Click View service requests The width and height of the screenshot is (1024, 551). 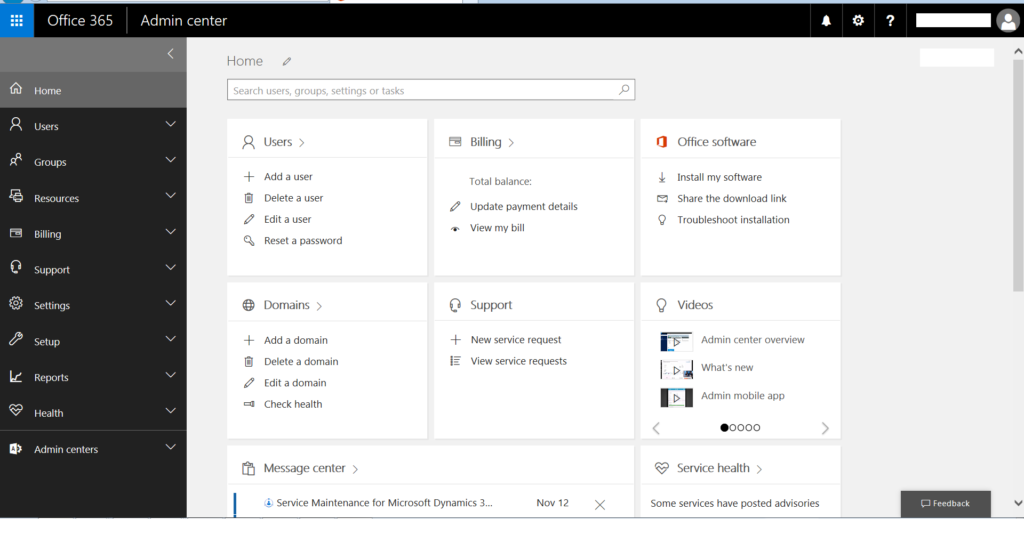pos(519,361)
